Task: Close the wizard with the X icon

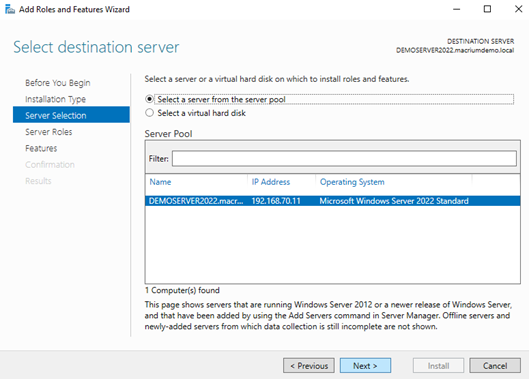Action: pos(518,9)
